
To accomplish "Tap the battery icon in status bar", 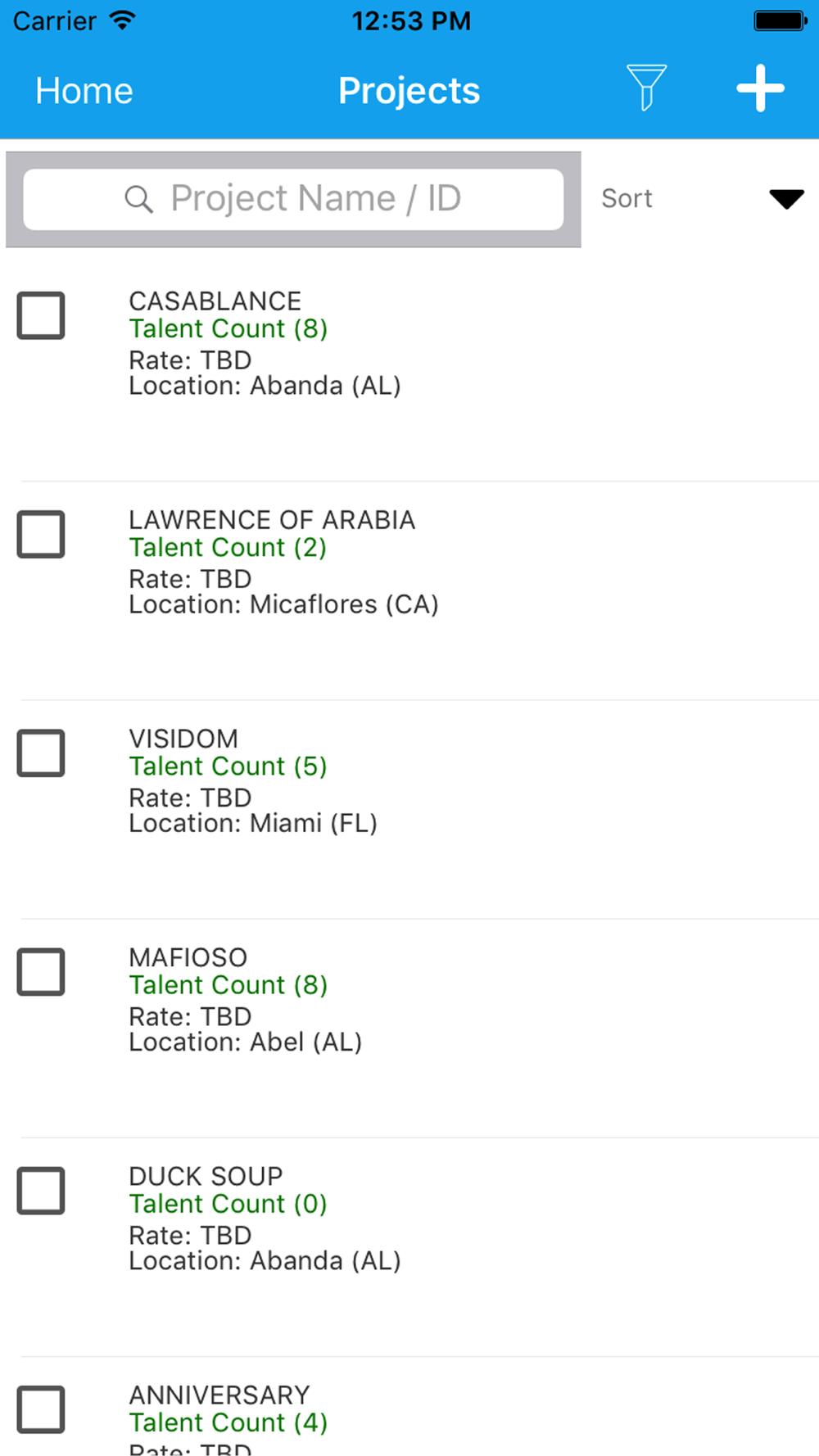I will 781,20.
